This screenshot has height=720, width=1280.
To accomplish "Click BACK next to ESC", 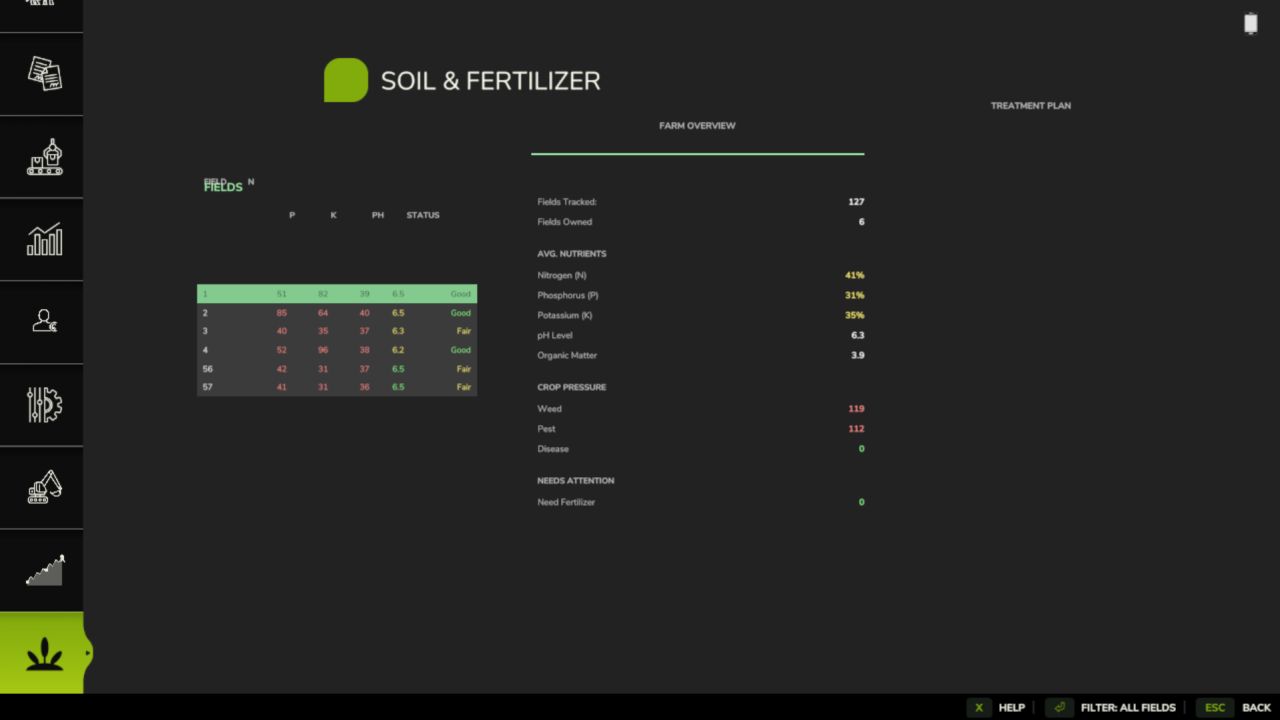I will coord(1255,707).
